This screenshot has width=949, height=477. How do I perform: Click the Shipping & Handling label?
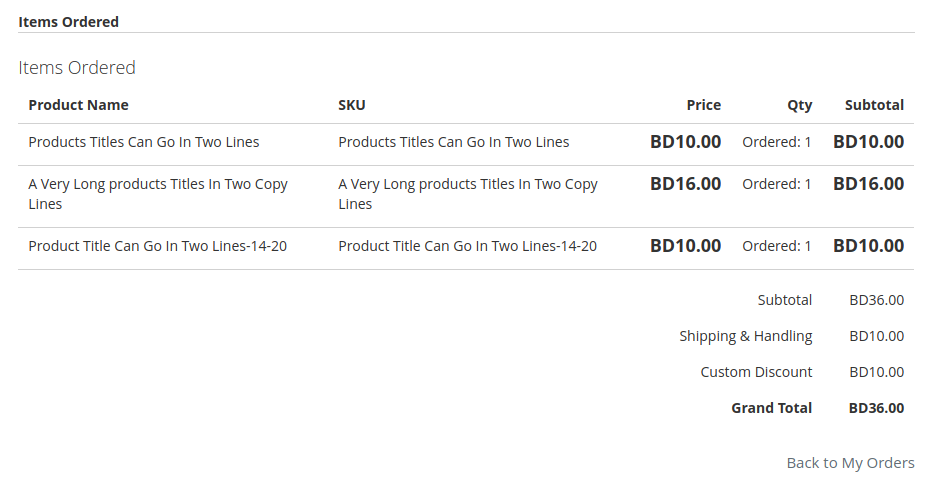746,336
